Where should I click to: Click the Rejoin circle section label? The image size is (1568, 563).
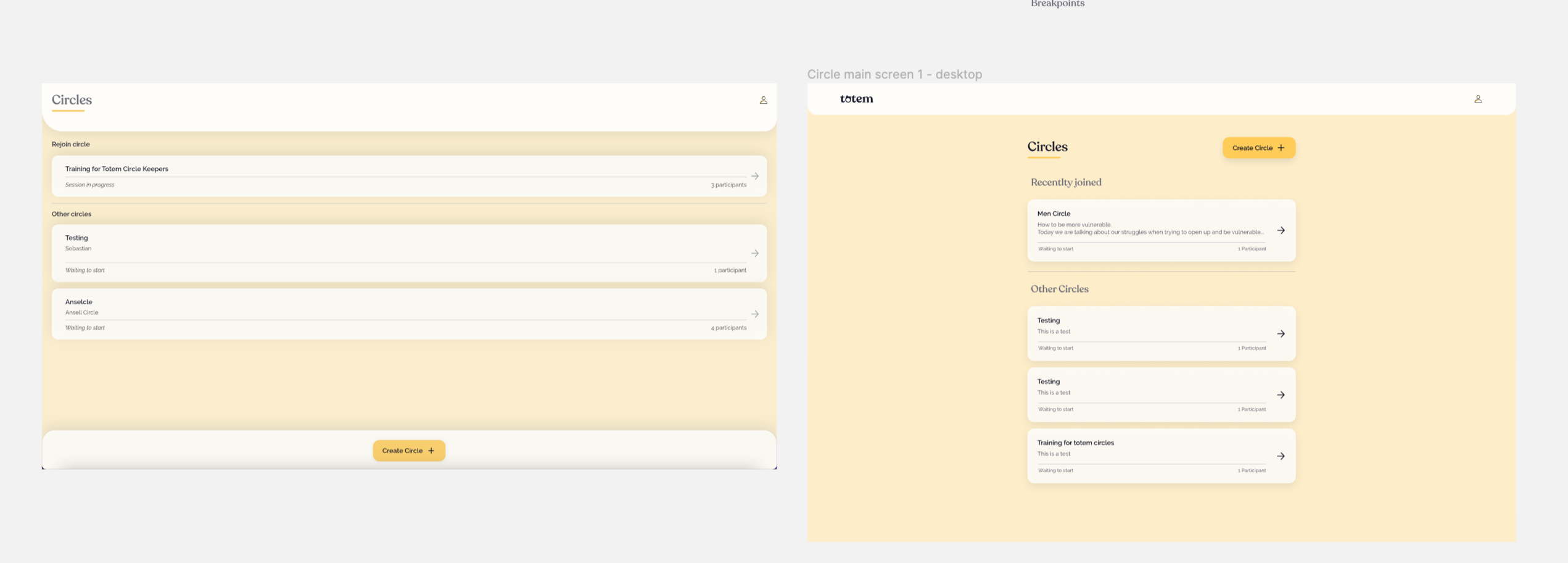pos(69,144)
